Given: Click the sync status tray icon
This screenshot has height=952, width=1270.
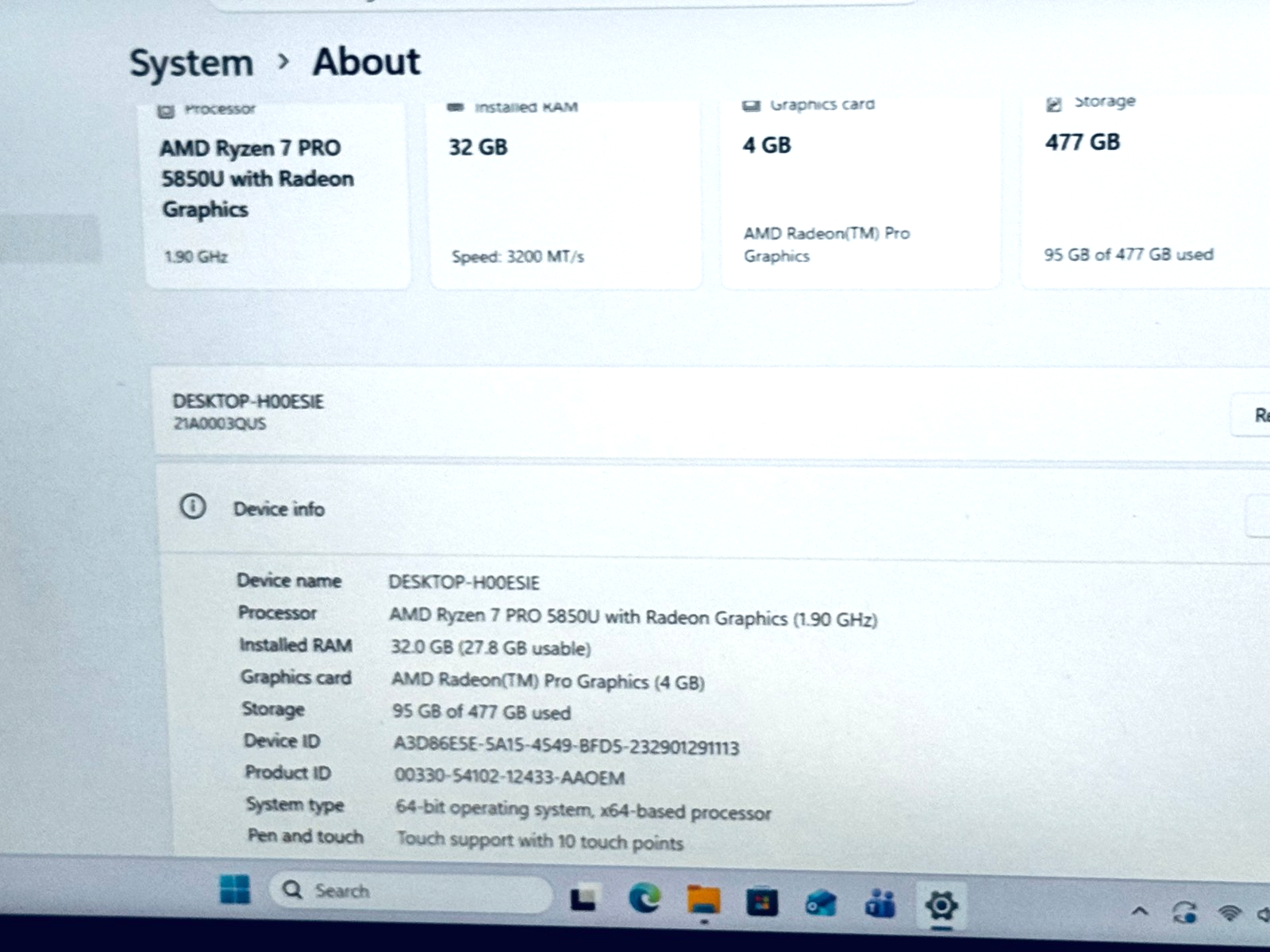Looking at the screenshot, I should (x=1184, y=912).
